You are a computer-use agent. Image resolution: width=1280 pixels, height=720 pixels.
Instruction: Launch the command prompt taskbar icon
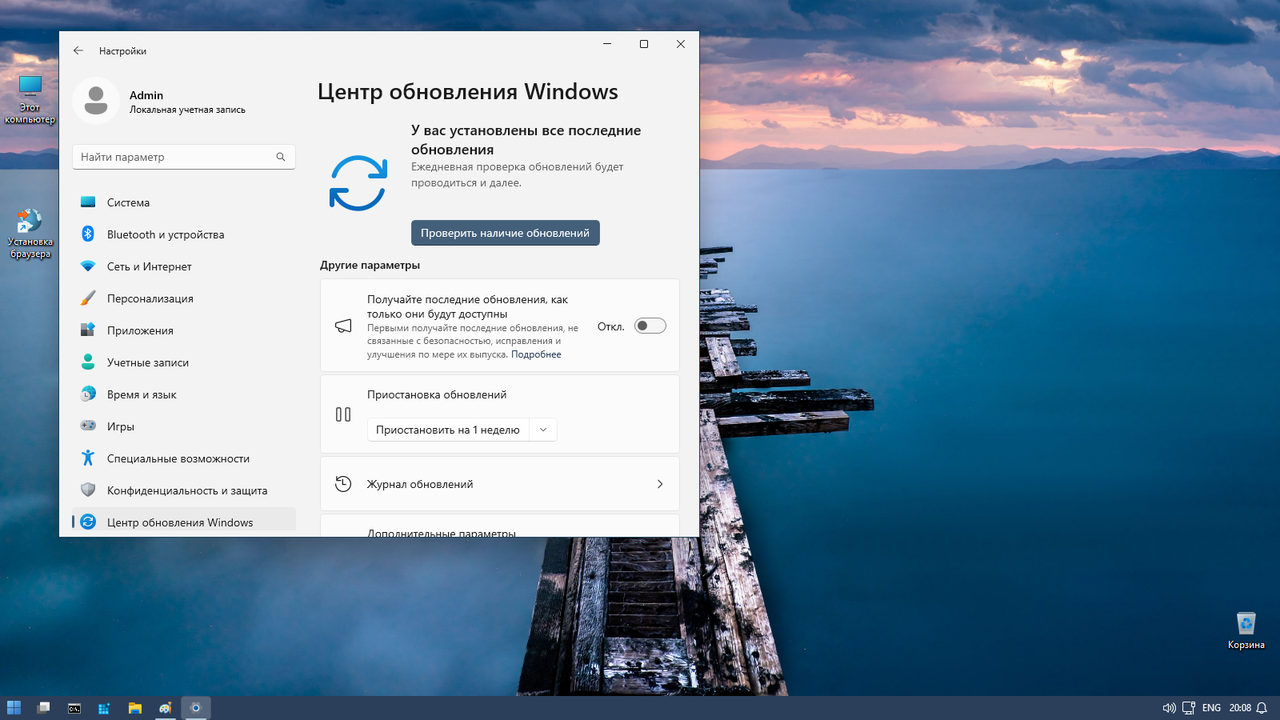point(74,708)
